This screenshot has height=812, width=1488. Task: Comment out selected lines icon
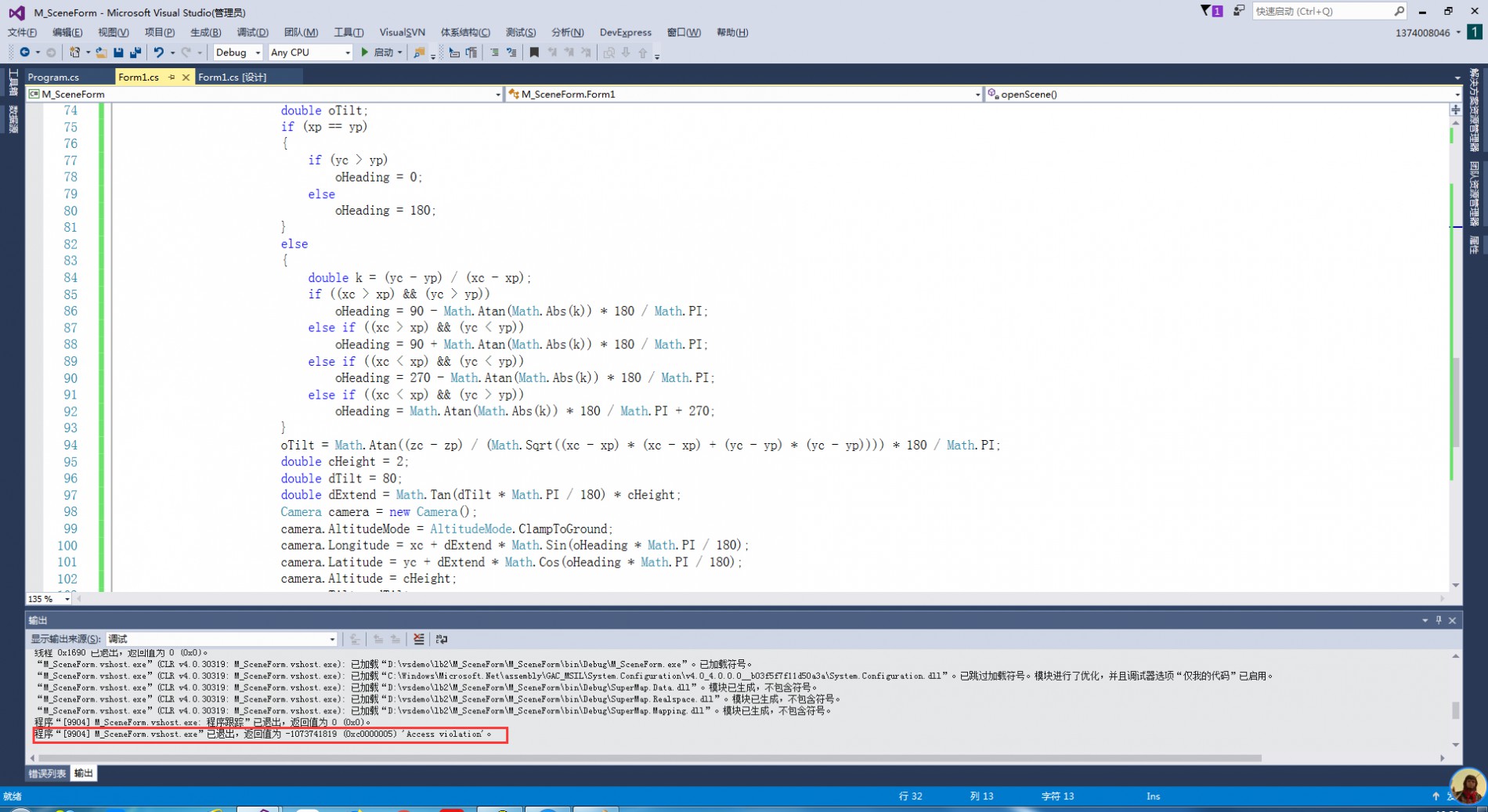494,52
